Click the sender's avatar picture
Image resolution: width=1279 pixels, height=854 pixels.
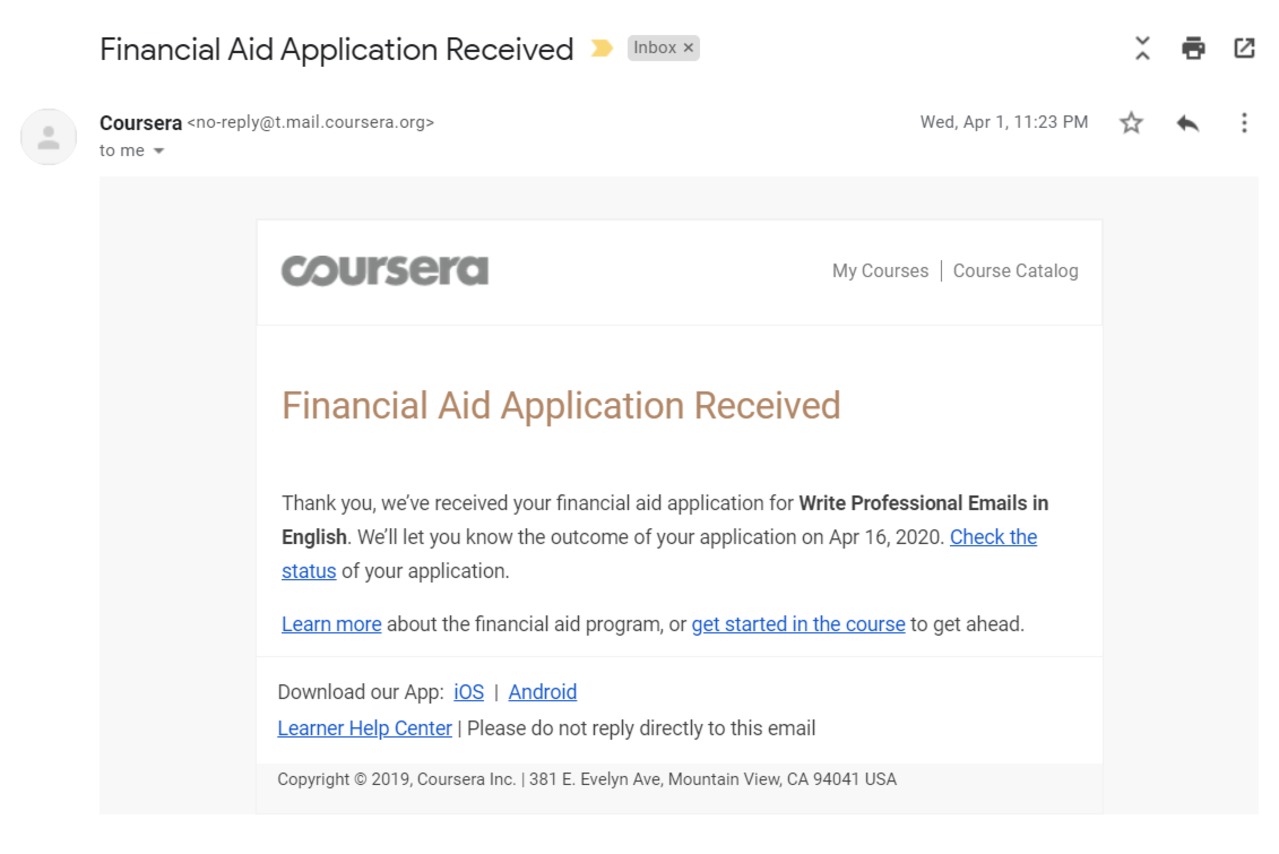[48, 137]
